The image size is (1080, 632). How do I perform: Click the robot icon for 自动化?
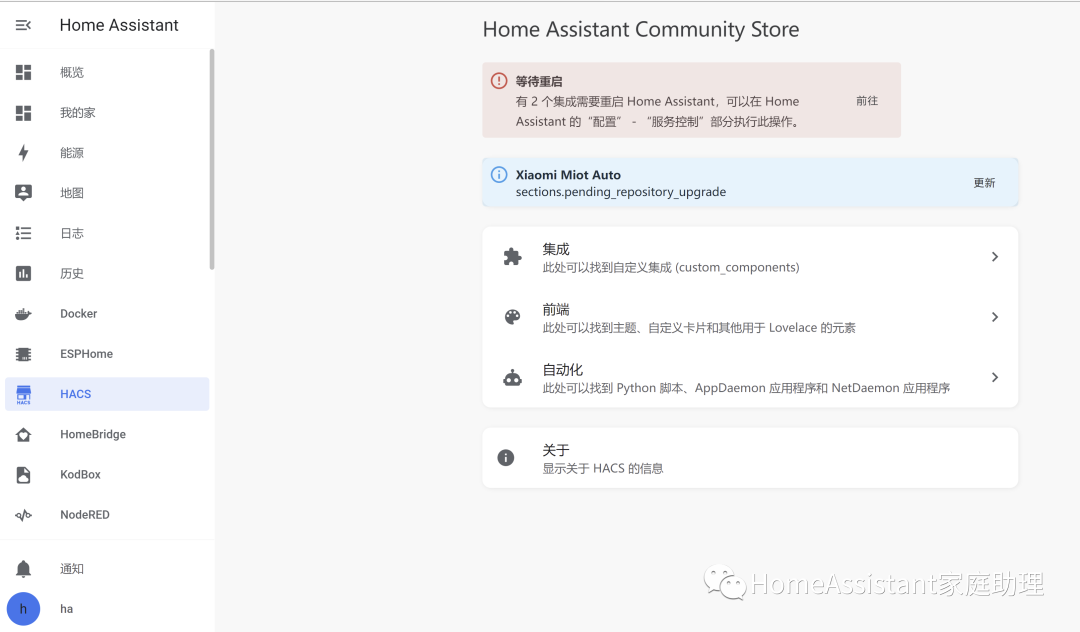(x=512, y=377)
